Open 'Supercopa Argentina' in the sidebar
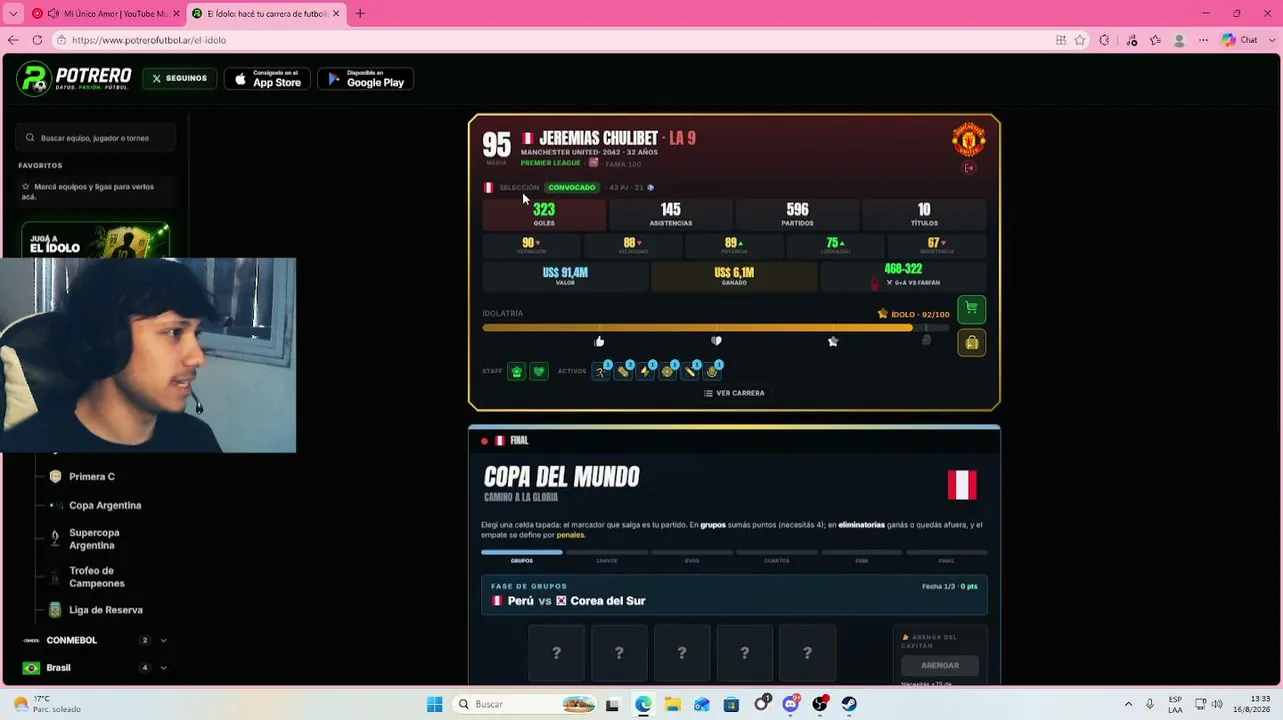 (94, 539)
